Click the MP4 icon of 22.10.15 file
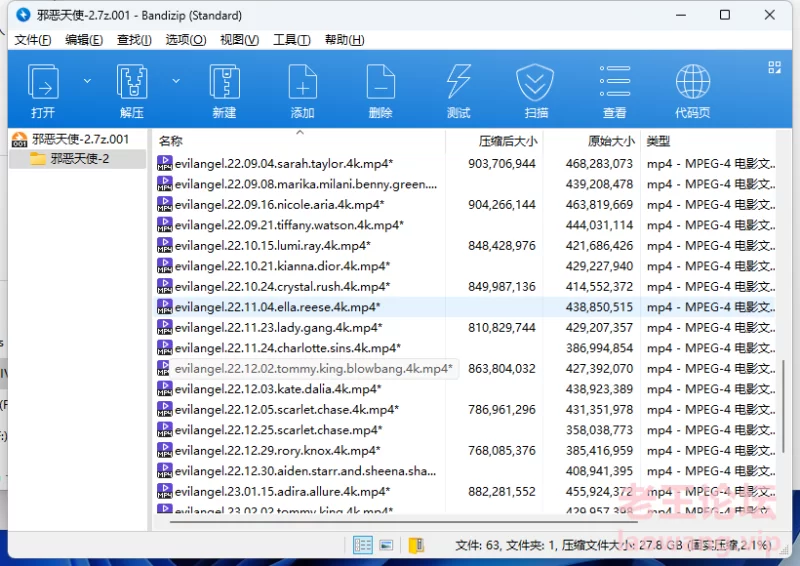Screen dimensions: 800x566 [x=164, y=245]
